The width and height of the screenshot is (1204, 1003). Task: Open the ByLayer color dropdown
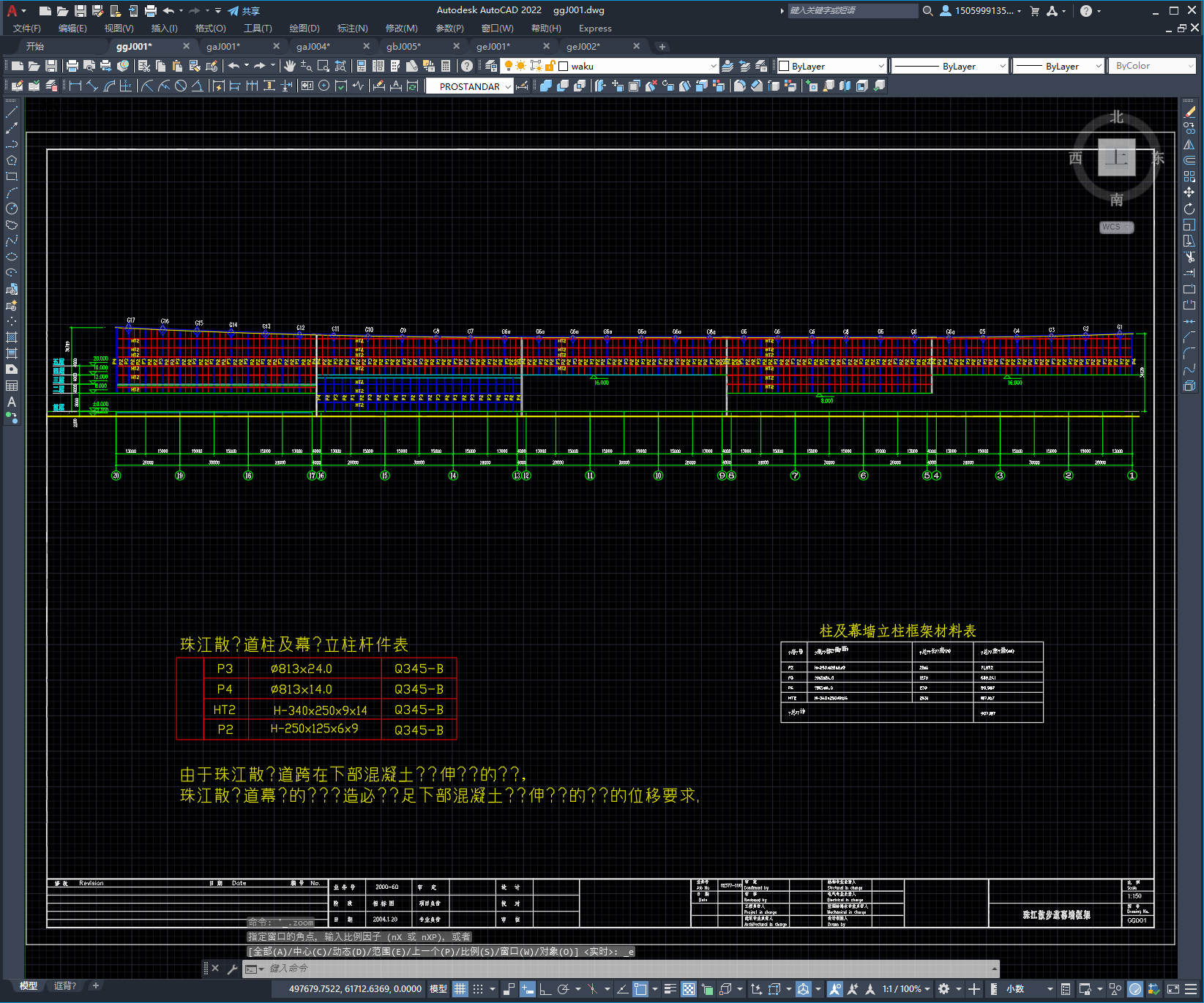tap(880, 66)
